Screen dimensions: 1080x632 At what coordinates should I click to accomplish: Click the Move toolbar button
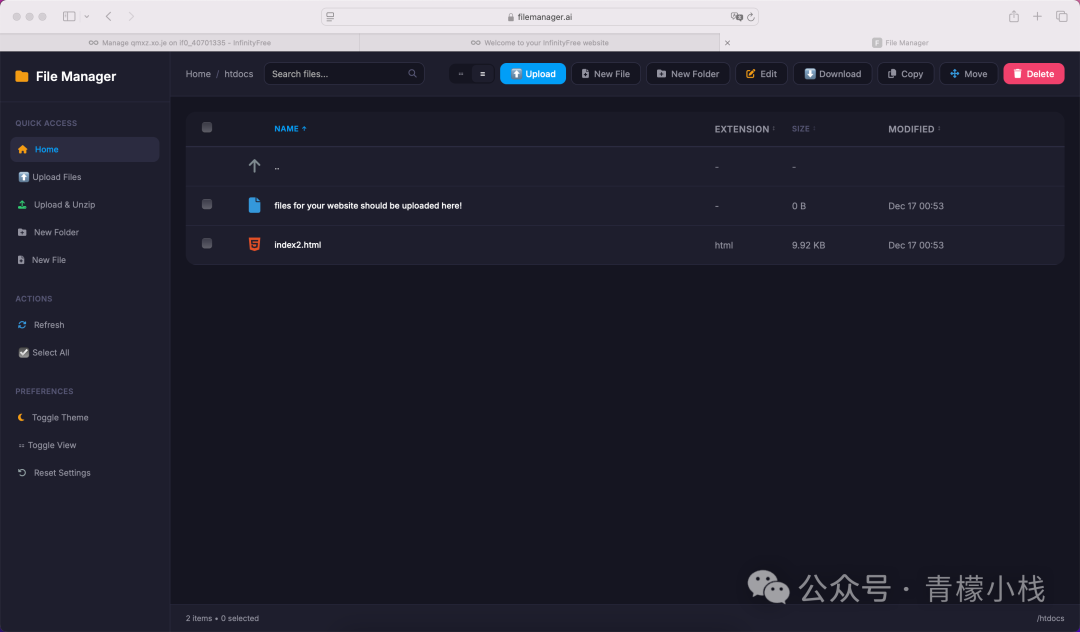[968, 74]
